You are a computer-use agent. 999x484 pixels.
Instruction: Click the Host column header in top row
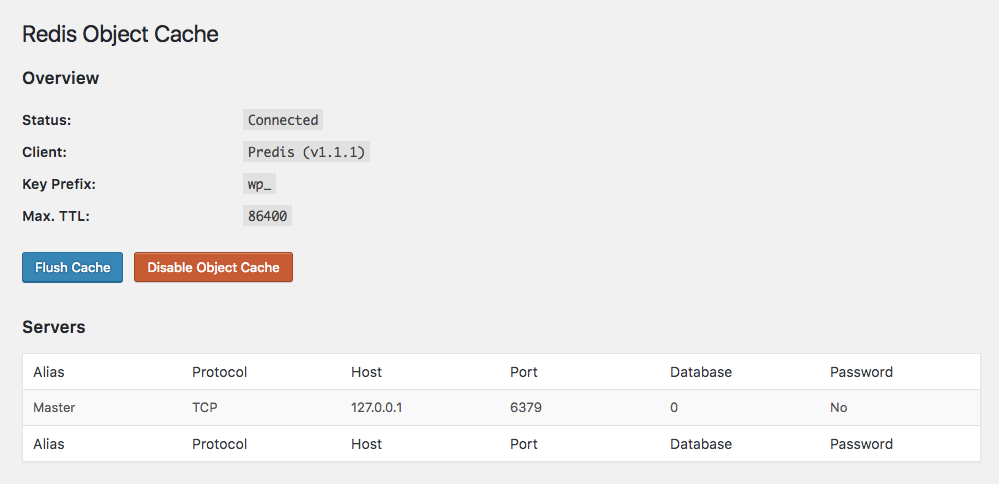click(367, 372)
